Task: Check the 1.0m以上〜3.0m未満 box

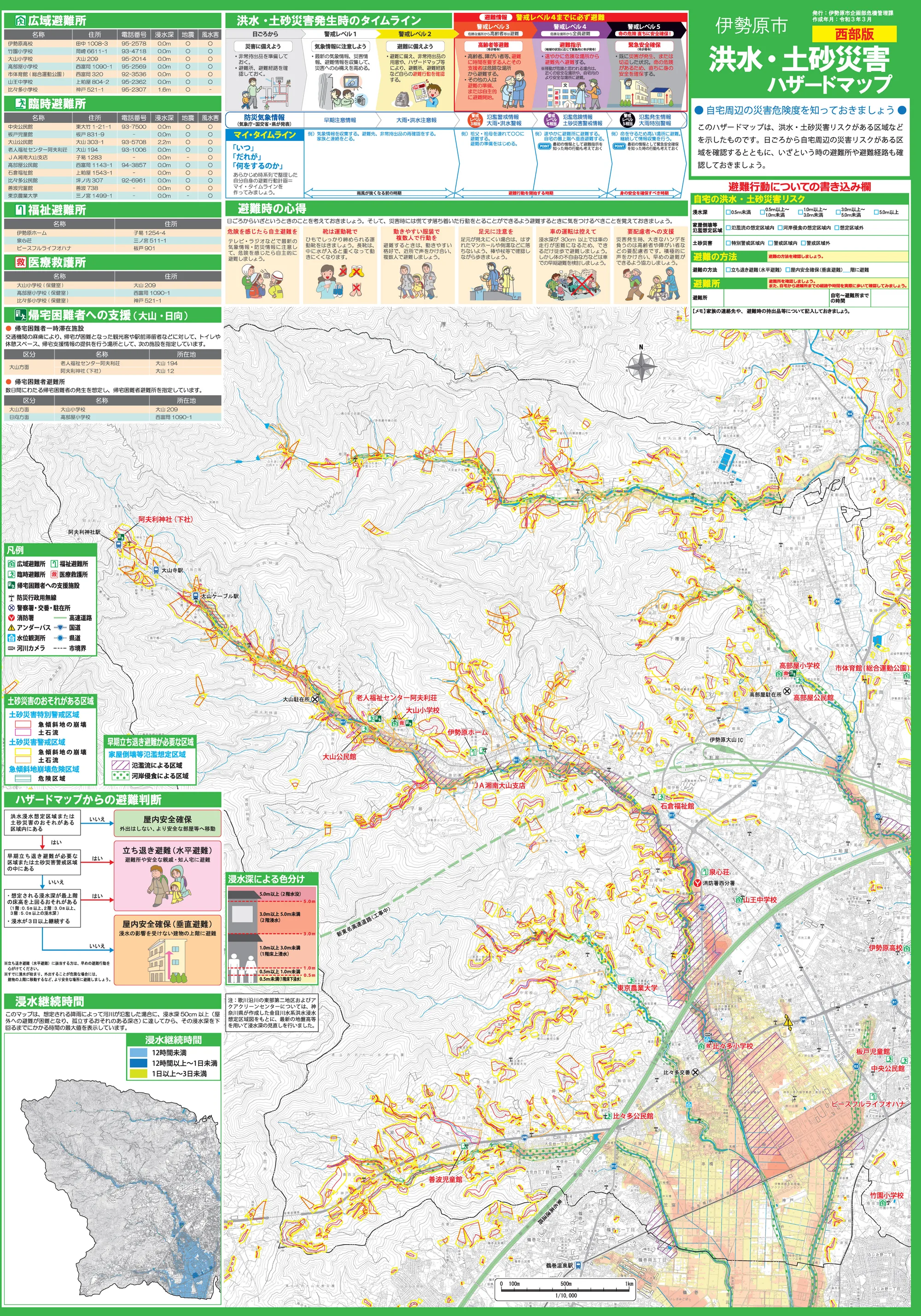Action: click(801, 212)
